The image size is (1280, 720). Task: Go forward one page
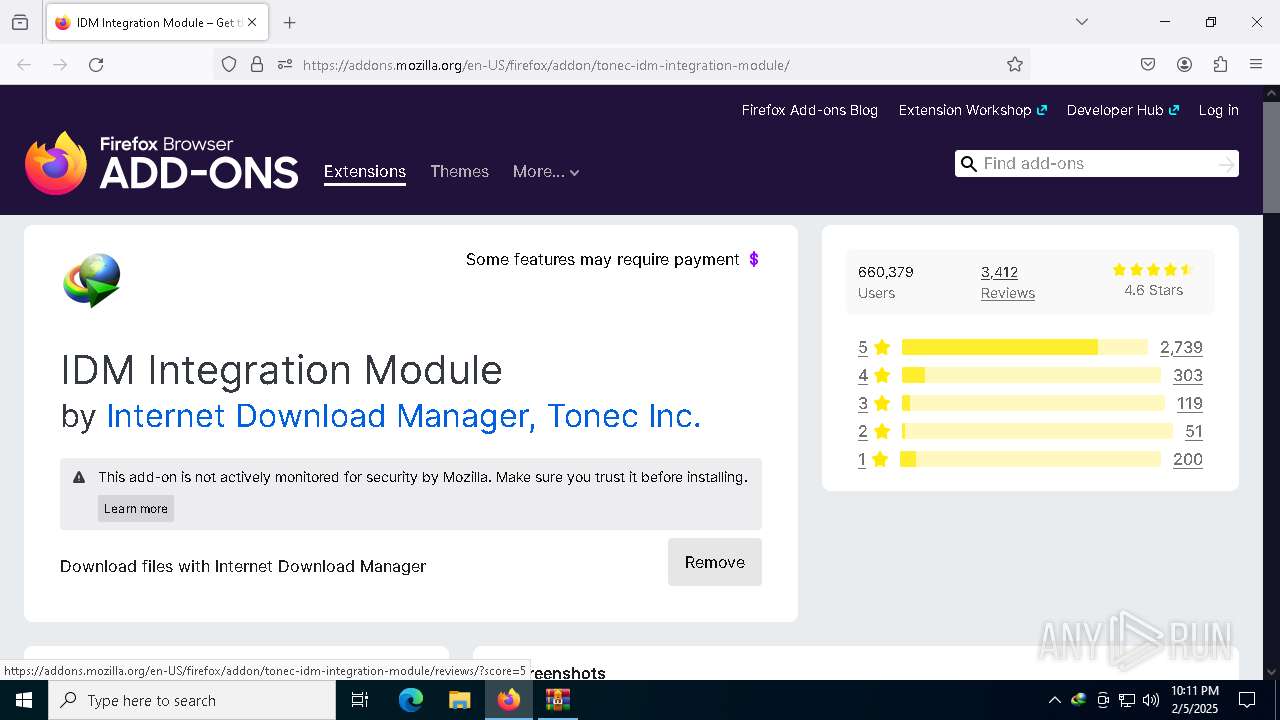point(60,65)
